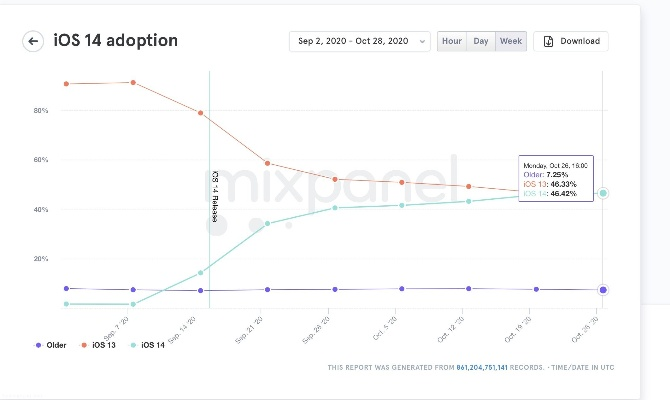Screen dimensions: 670x400
Task: Click the Download report button
Action: (x=572, y=41)
